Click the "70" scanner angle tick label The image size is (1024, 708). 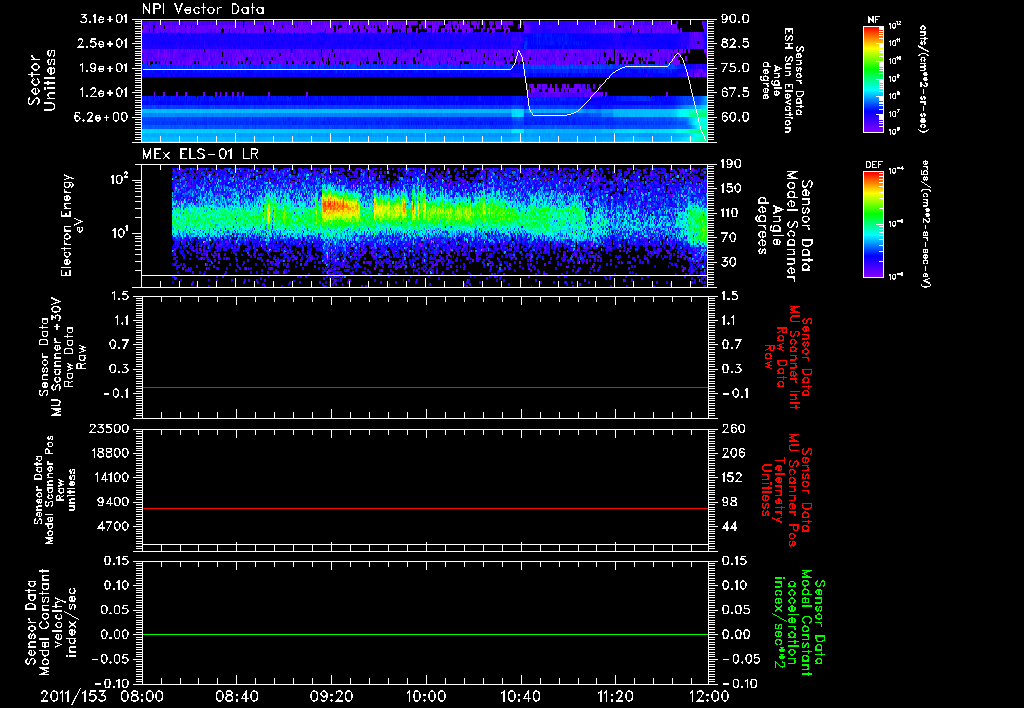[x=729, y=238]
